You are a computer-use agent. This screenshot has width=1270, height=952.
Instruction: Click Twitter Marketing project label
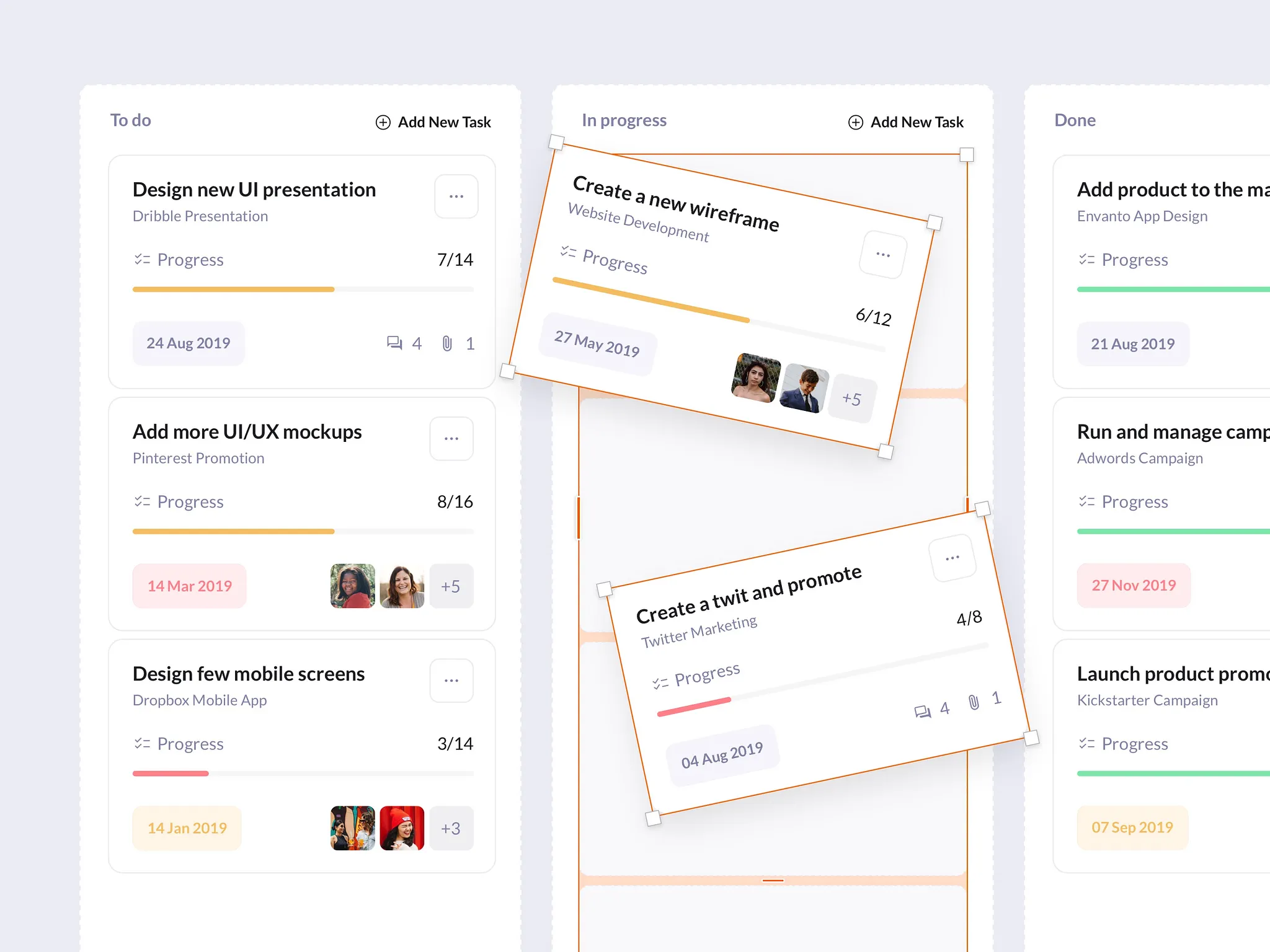(x=699, y=632)
